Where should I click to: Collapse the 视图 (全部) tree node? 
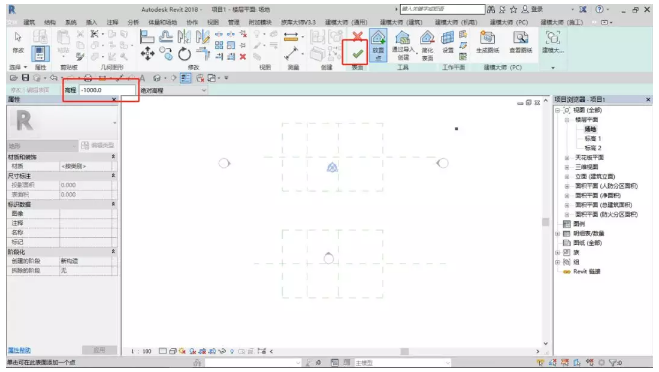click(x=557, y=110)
